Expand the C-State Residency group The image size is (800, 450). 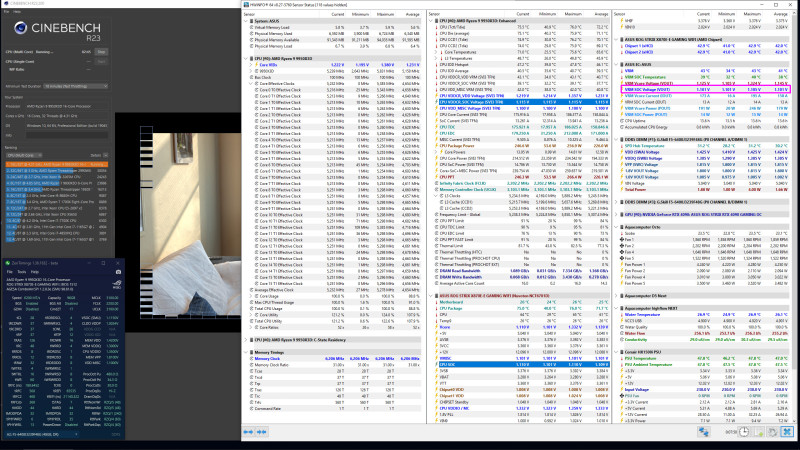tap(246, 340)
